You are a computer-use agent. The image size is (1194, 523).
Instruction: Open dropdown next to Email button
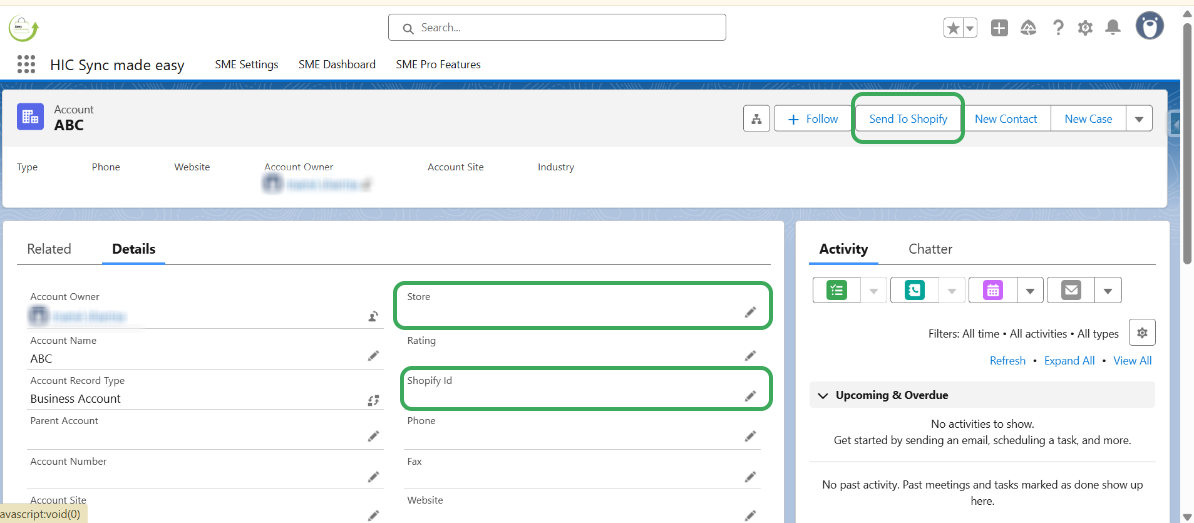[x=1108, y=290]
